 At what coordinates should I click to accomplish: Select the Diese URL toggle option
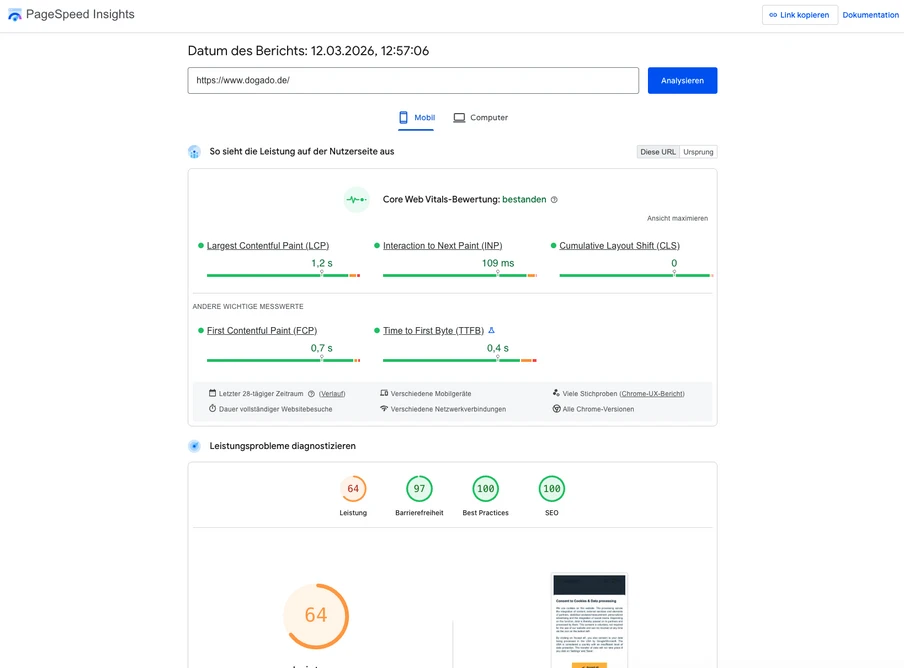pyautogui.click(x=659, y=151)
